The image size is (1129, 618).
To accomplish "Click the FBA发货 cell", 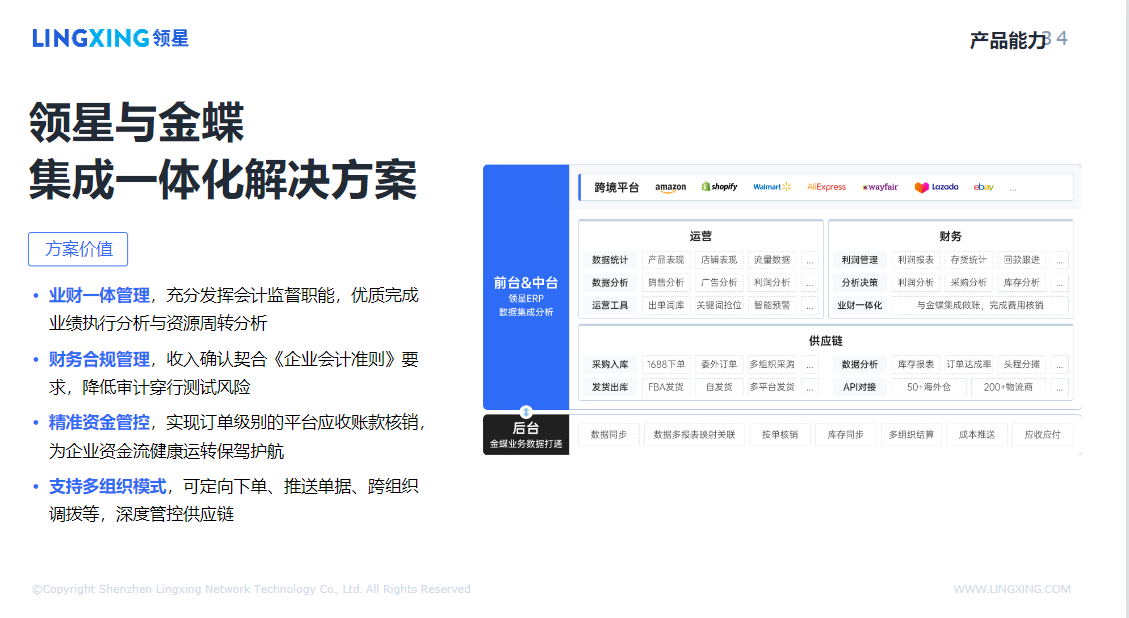I will coord(666,388).
